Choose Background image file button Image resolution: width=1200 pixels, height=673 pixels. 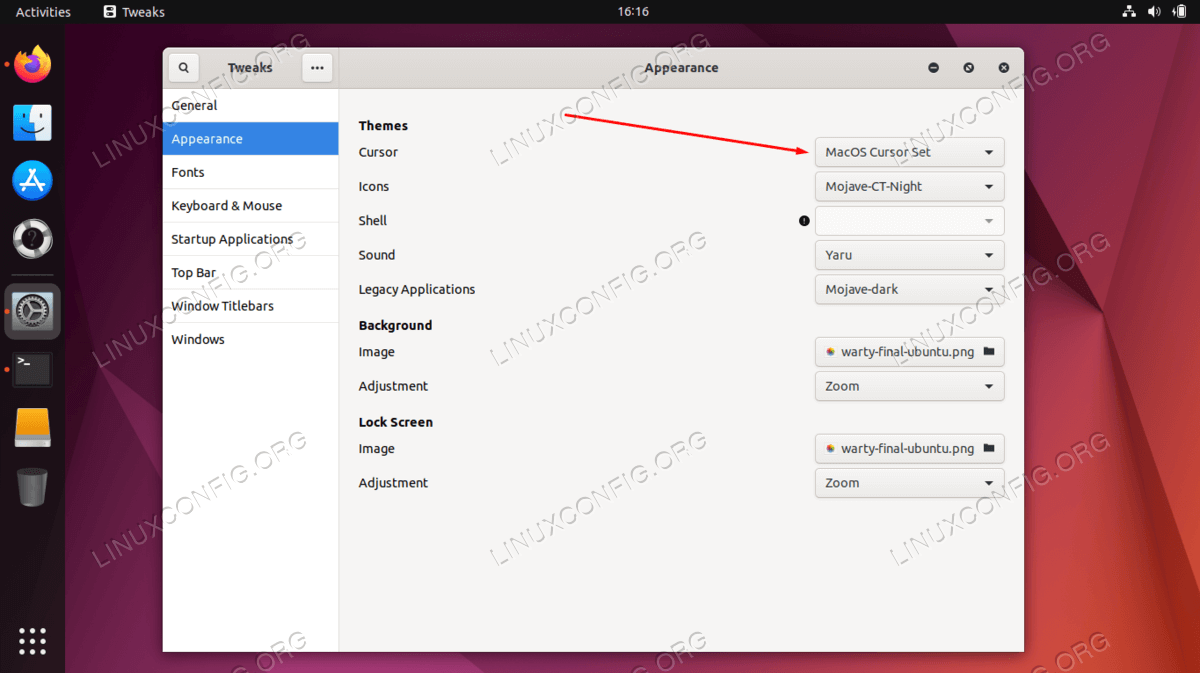[x=910, y=352]
